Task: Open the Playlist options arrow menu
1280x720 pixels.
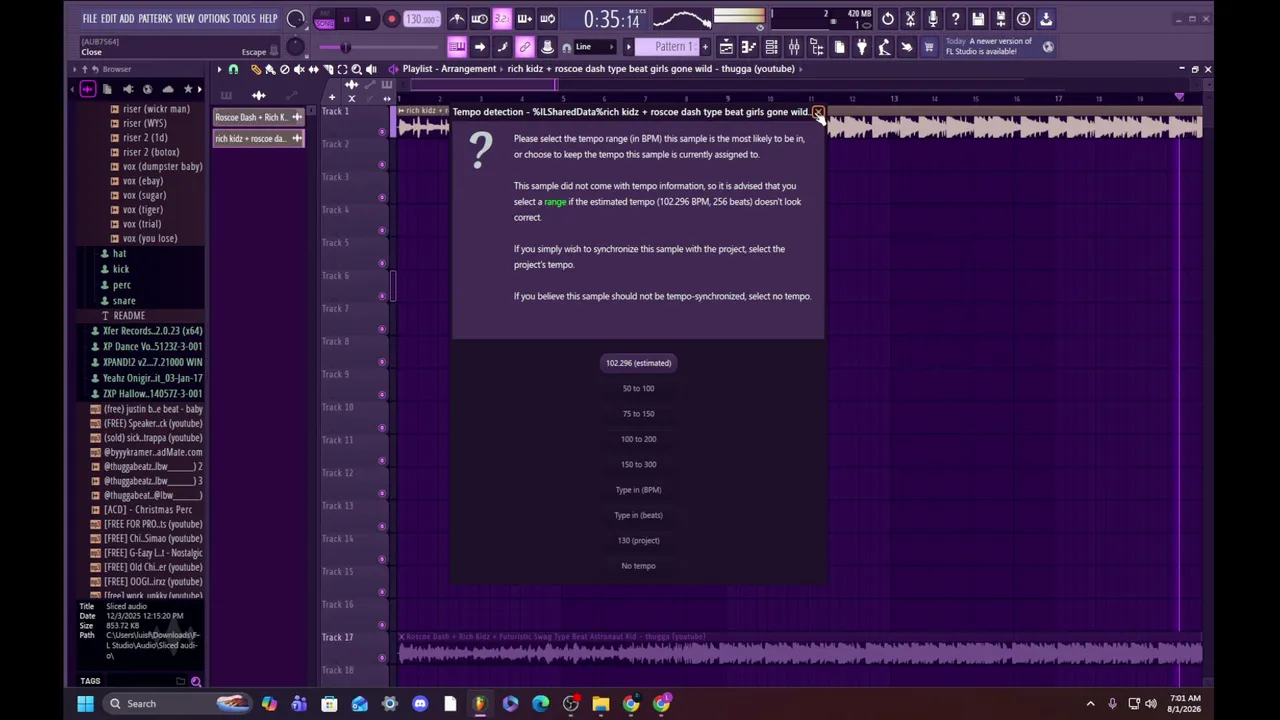Action: pos(219,69)
